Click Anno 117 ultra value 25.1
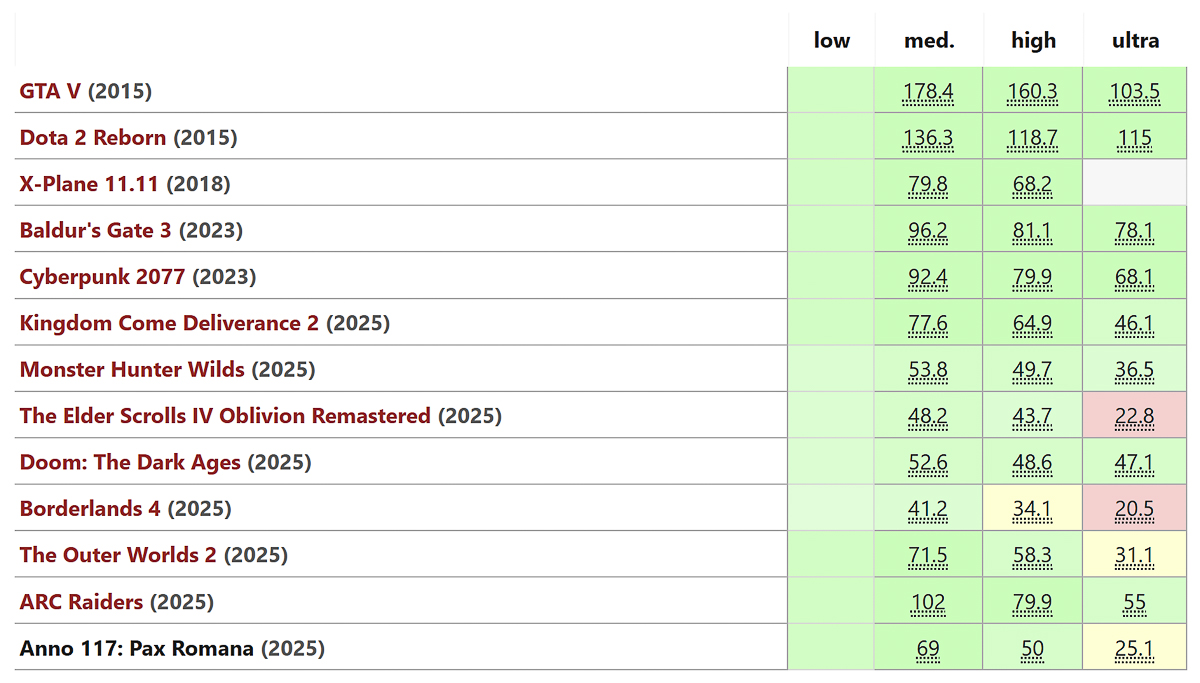1200x683 pixels. tap(1135, 650)
